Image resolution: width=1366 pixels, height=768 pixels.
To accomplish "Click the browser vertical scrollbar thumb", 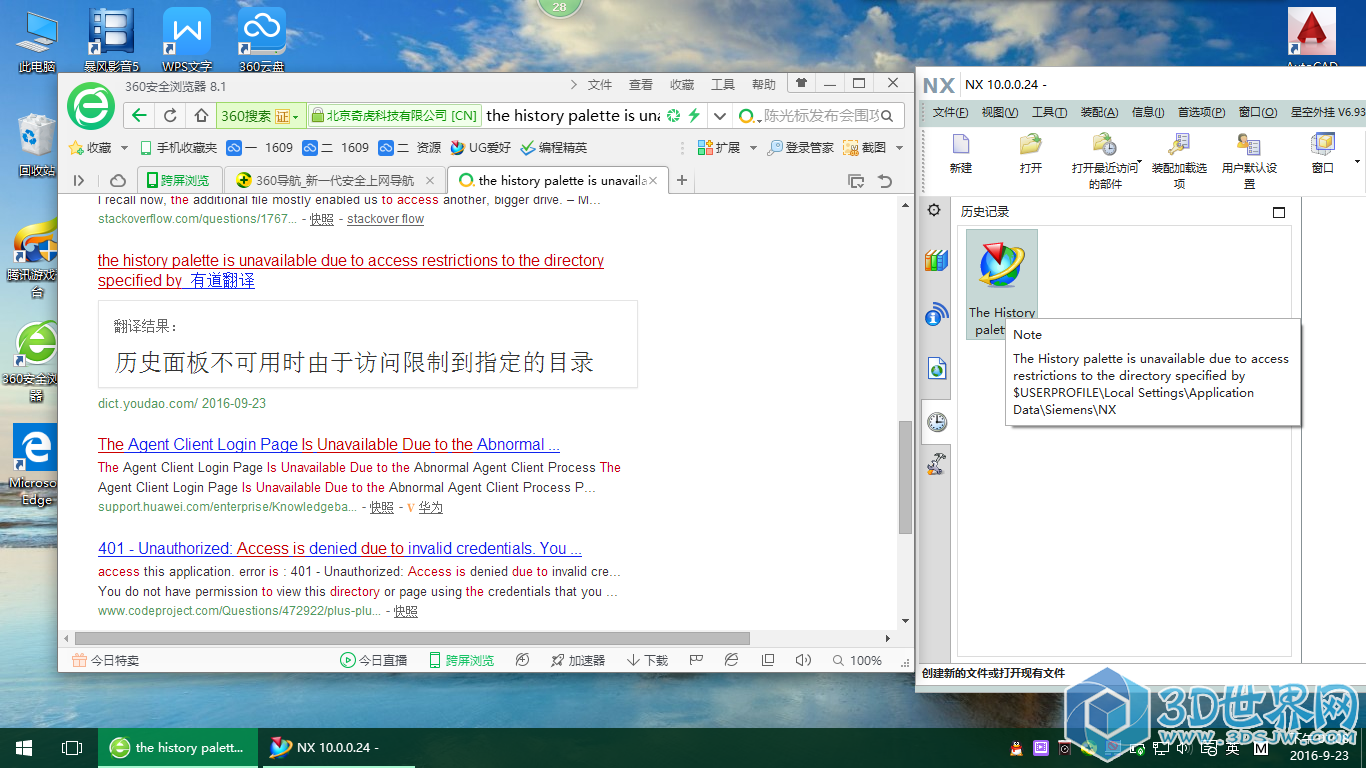I will click(x=905, y=476).
